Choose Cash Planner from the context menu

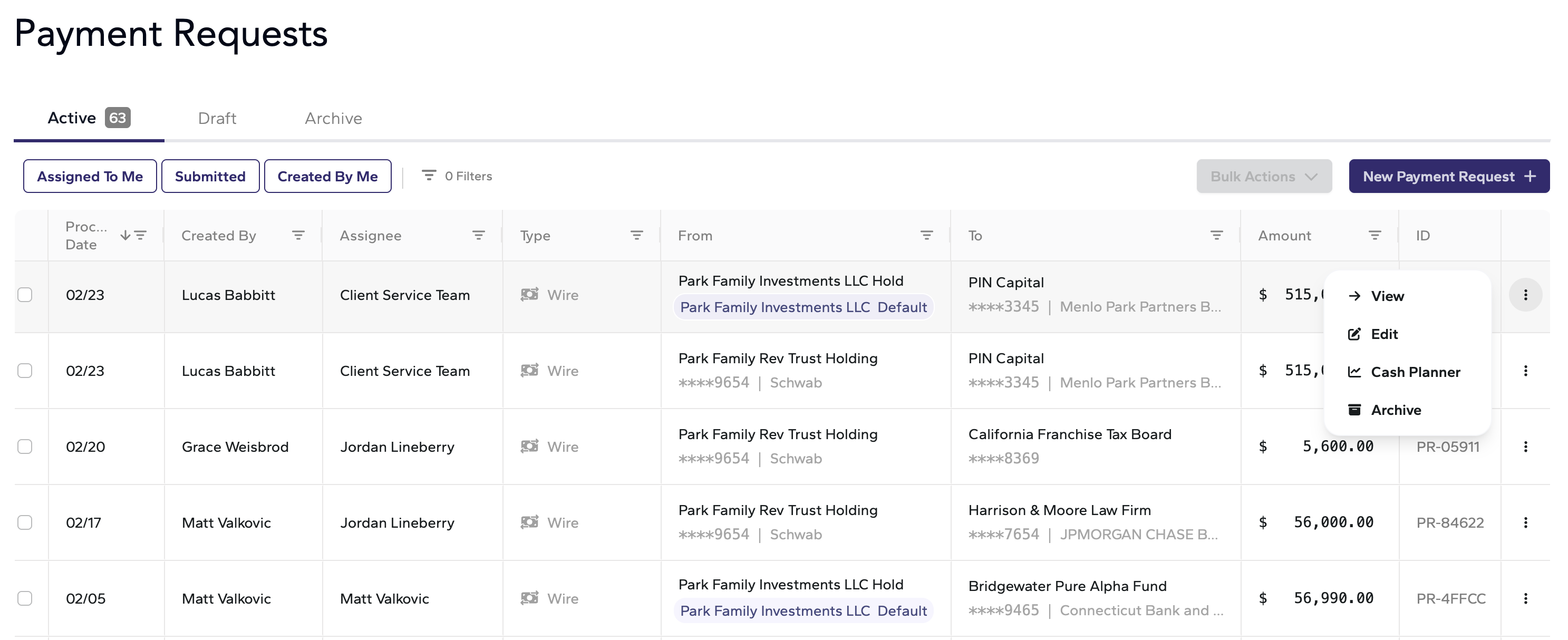coord(1415,372)
